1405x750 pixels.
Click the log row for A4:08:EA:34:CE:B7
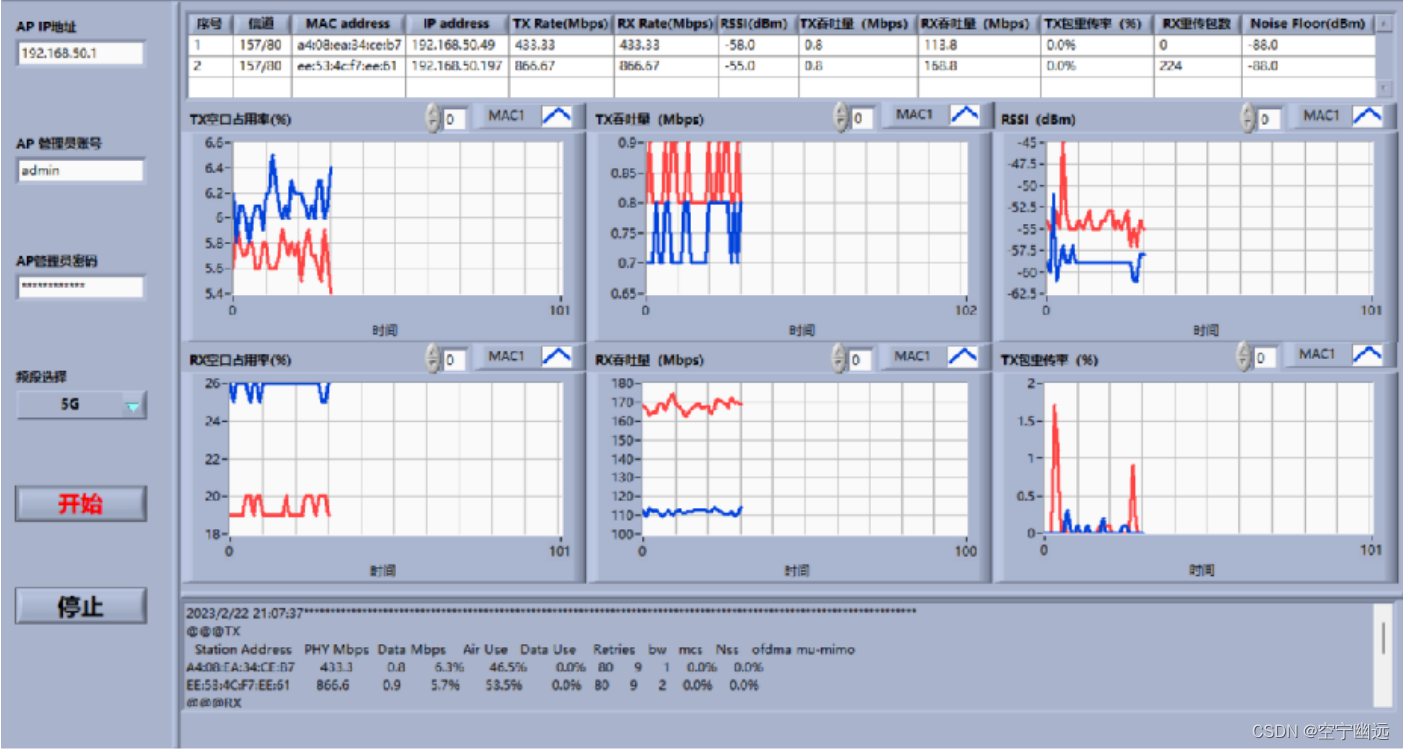pos(475,667)
